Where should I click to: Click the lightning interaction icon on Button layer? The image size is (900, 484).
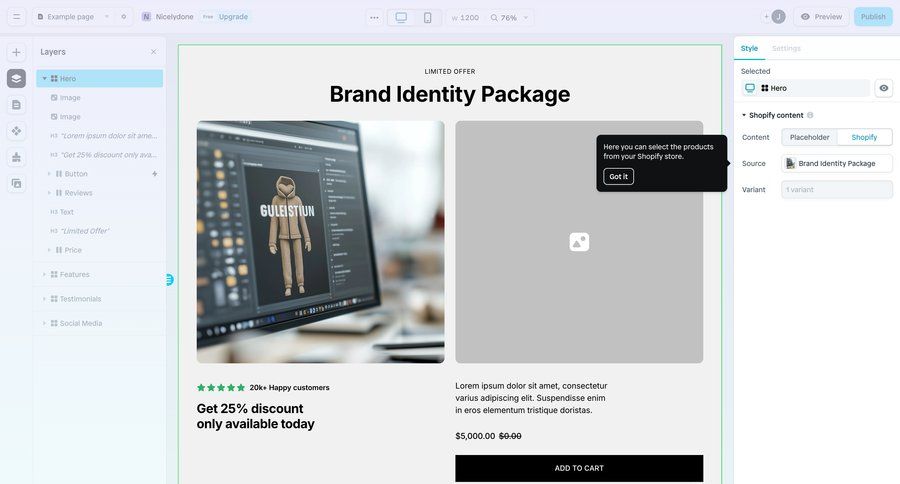(154, 173)
